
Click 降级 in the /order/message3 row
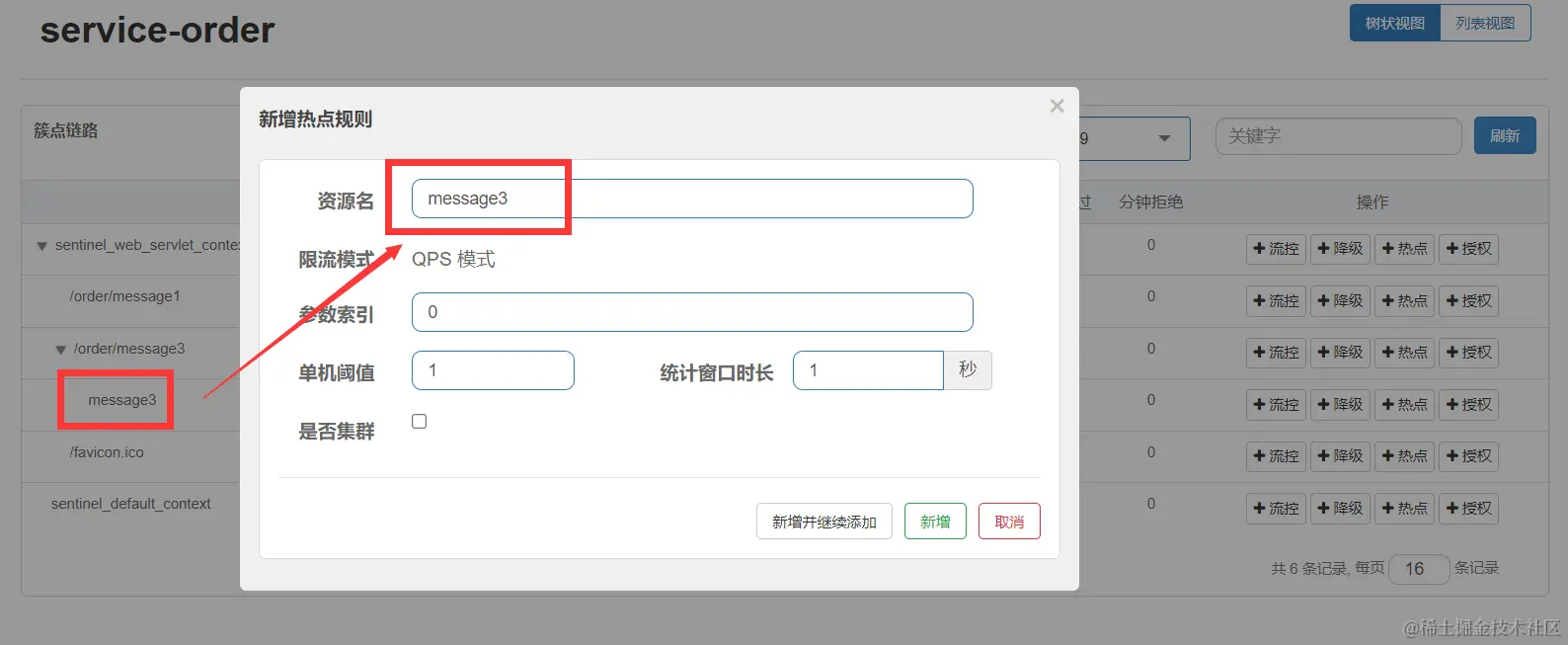pyautogui.click(x=1340, y=353)
